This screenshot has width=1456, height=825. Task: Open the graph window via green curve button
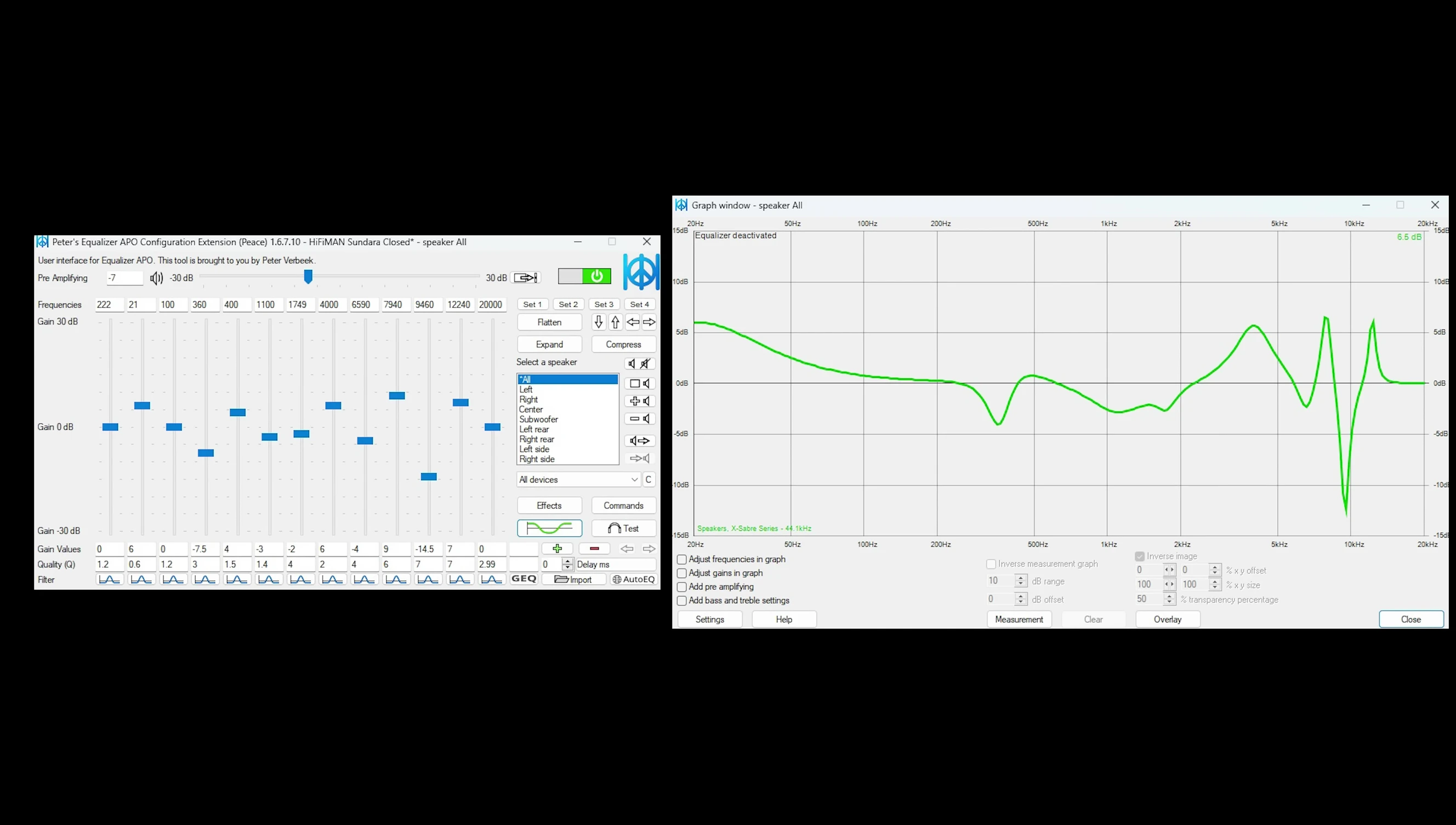click(549, 528)
